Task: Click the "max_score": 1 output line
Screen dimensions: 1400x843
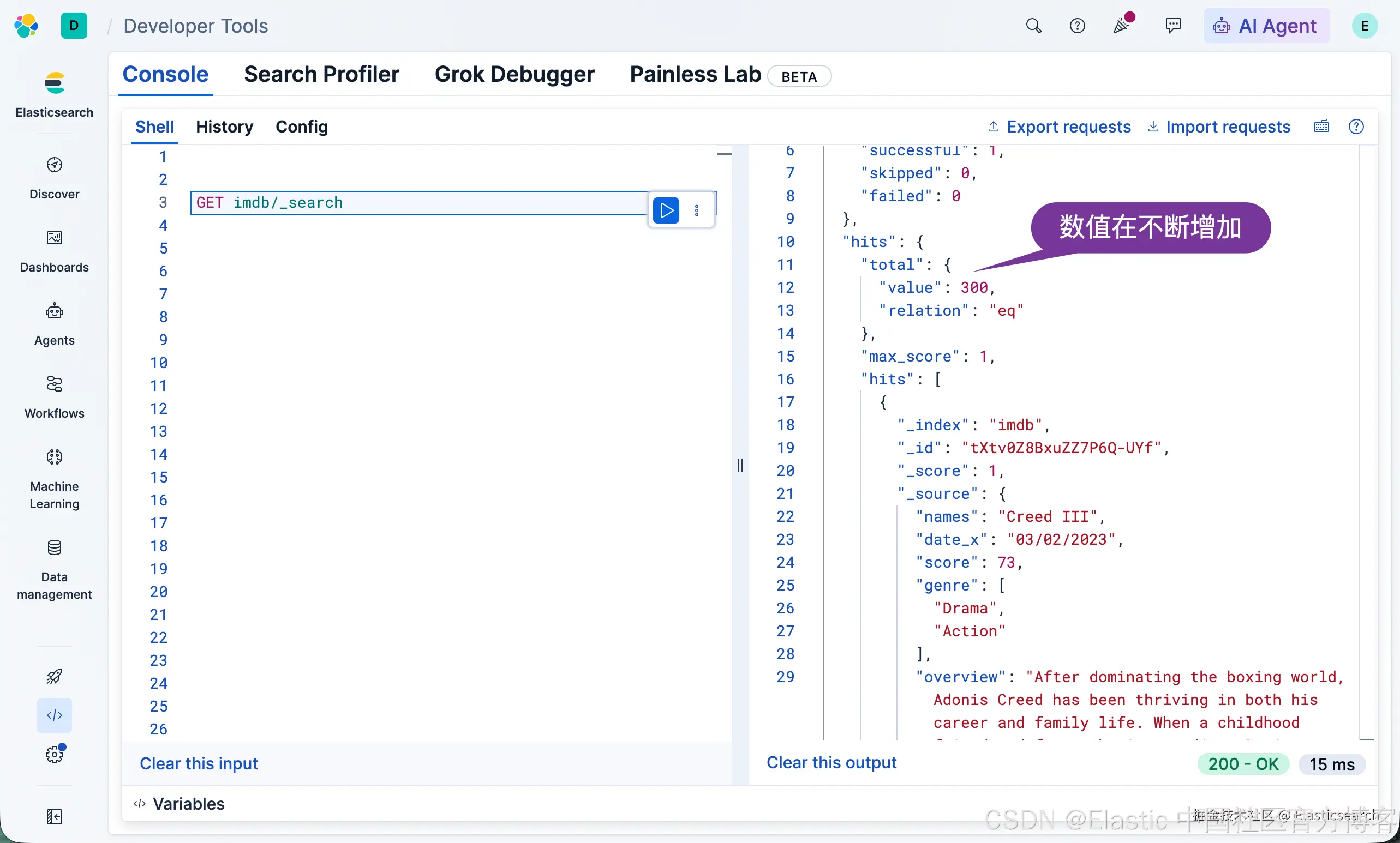Action: (928, 357)
